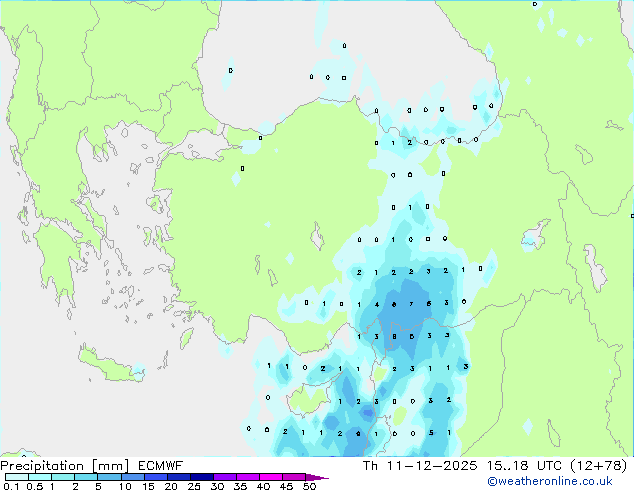
Task: Click the legend scale label '25'
Action: [x=194, y=486]
